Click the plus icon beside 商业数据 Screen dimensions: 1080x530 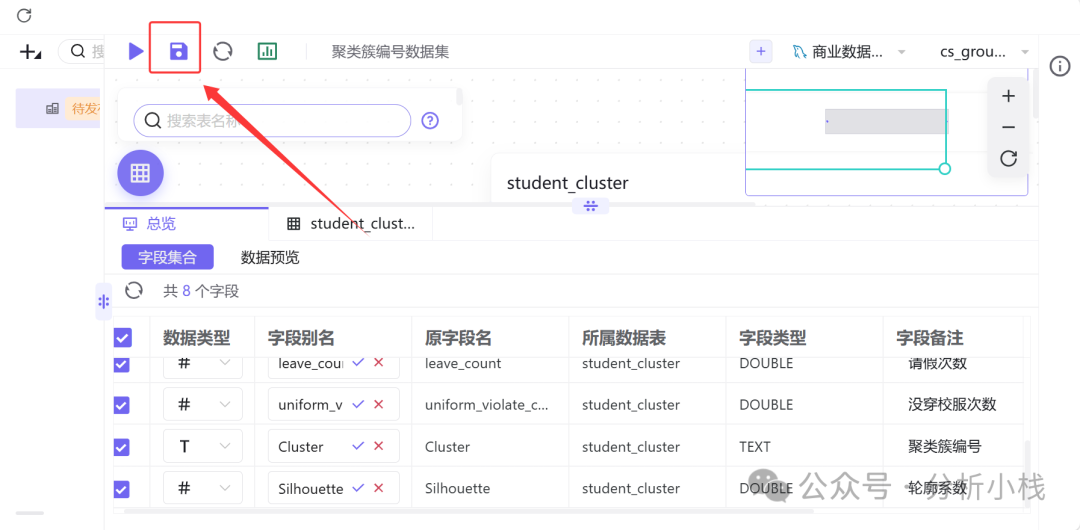760,52
